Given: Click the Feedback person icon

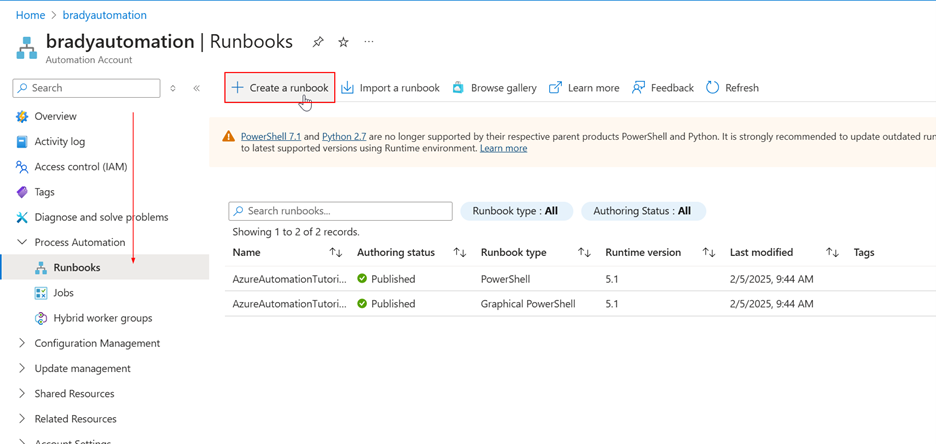Looking at the screenshot, I should (x=638, y=88).
